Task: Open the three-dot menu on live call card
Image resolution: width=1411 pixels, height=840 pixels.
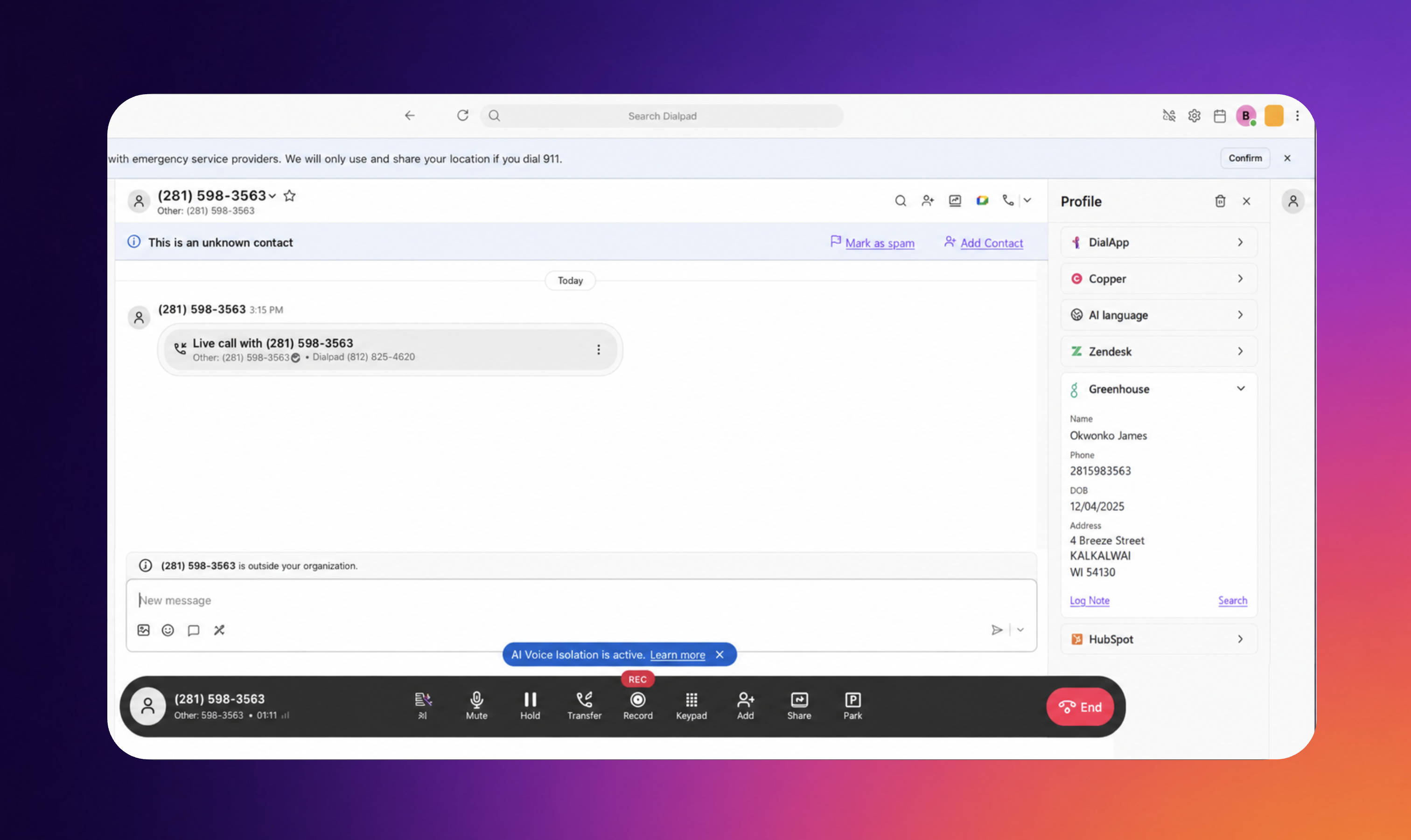Action: (x=598, y=350)
